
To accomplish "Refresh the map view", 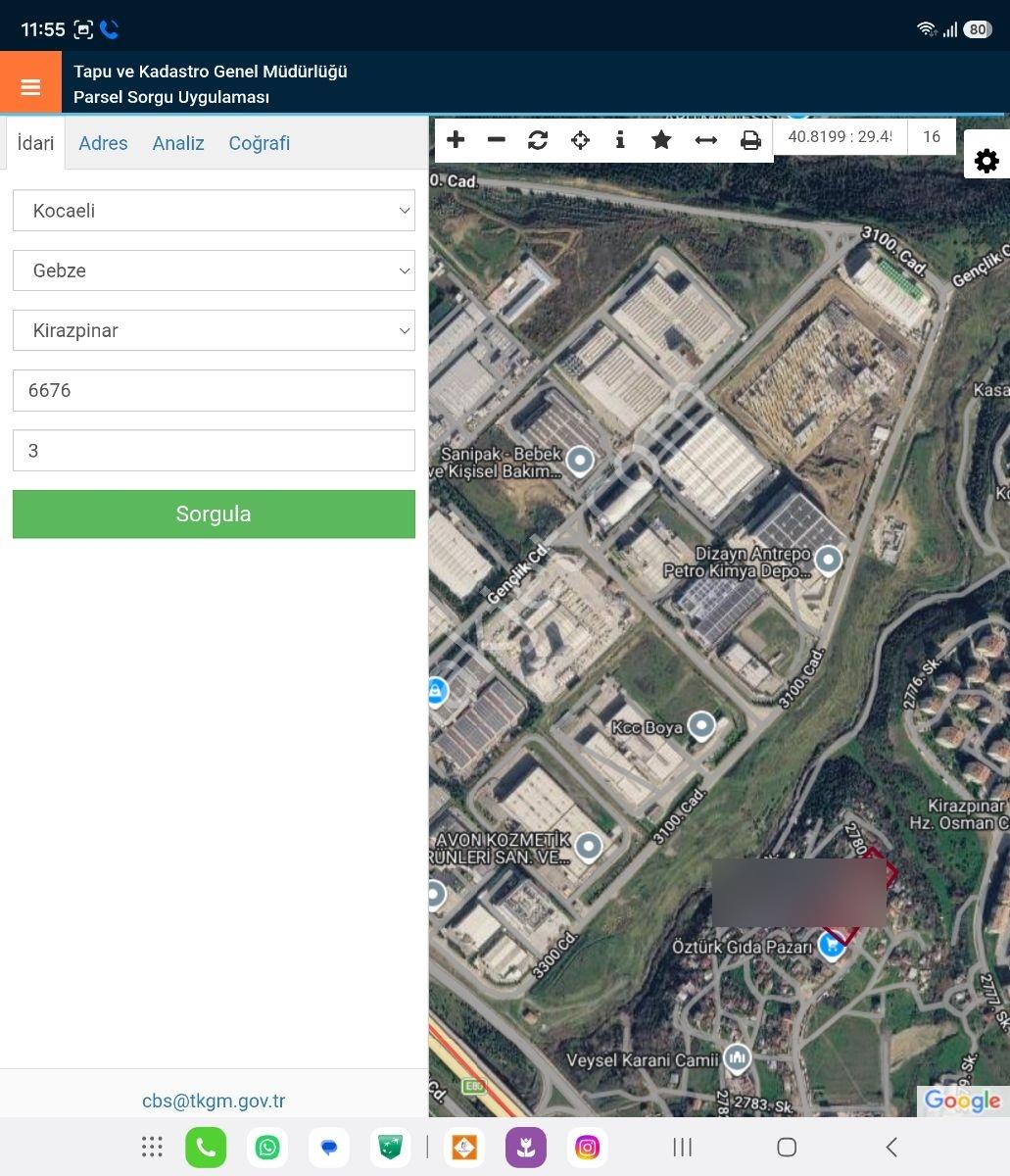I will (x=538, y=140).
